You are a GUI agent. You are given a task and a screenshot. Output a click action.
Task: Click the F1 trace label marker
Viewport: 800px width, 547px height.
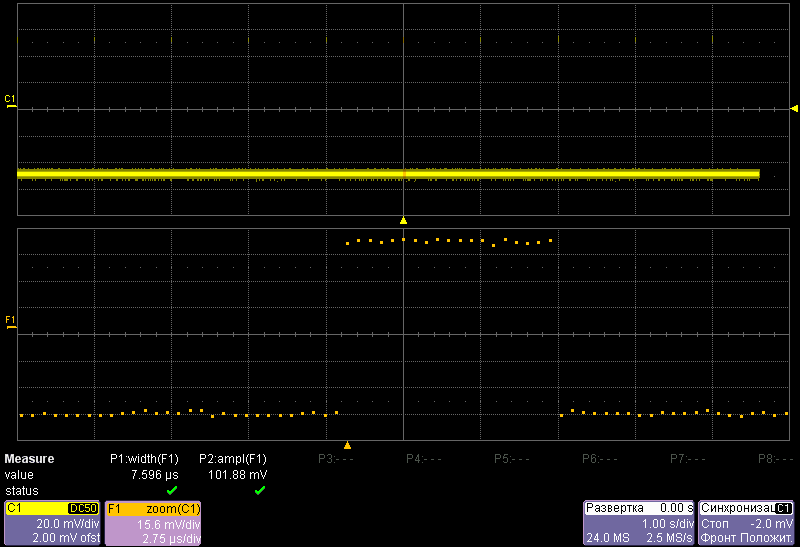(x=10, y=321)
